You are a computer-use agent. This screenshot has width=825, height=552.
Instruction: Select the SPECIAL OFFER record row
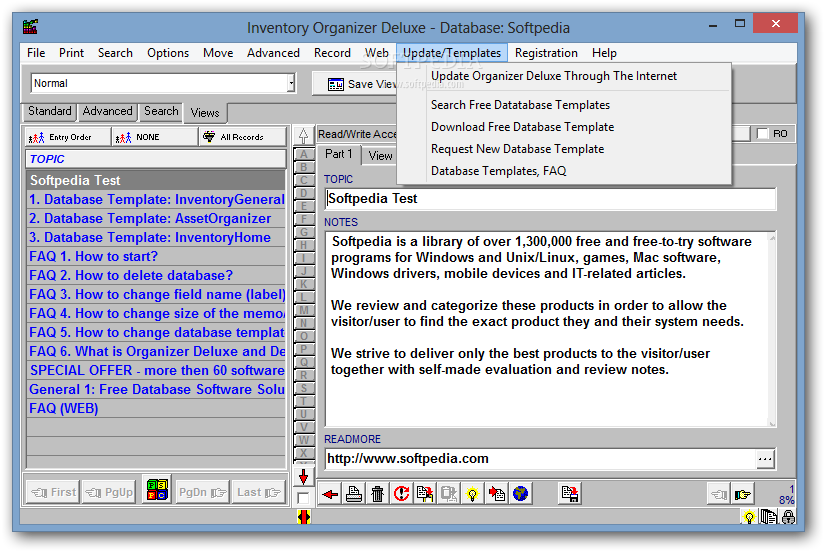[156, 370]
